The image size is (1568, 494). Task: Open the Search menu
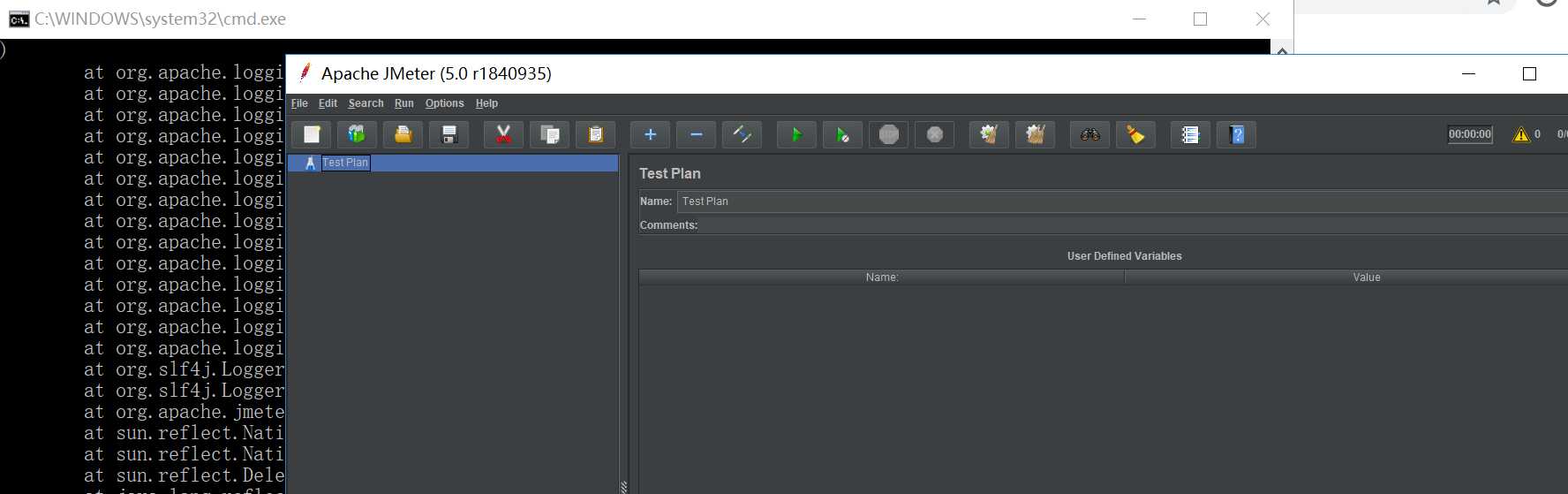click(366, 103)
